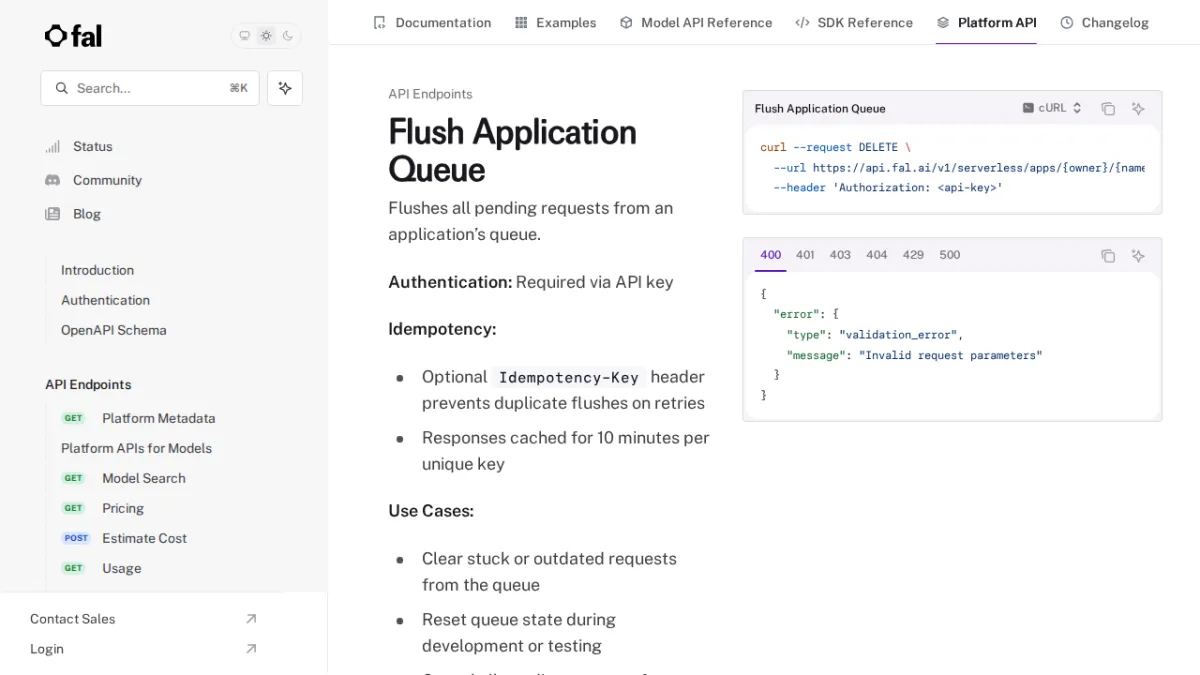Viewport: 1200px width, 675px height.
Task: Click the Community Discord icon
Action: click(53, 180)
